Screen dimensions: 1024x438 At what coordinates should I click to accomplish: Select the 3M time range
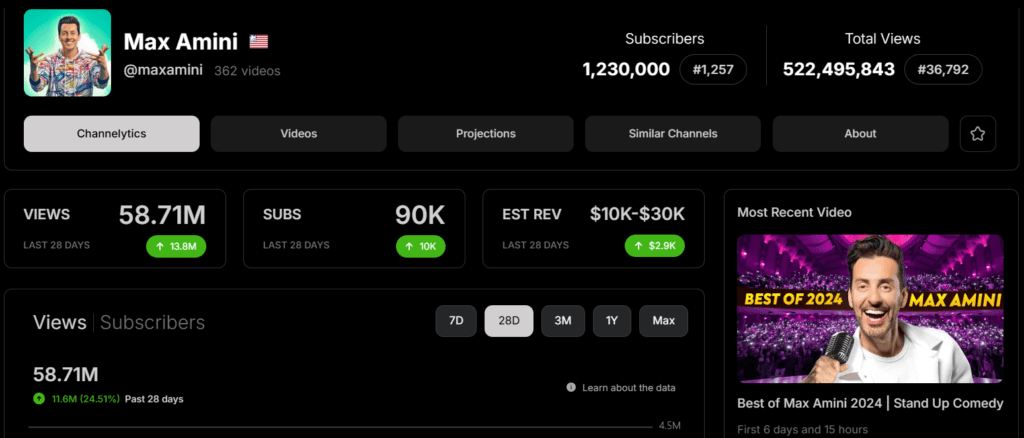click(x=563, y=321)
